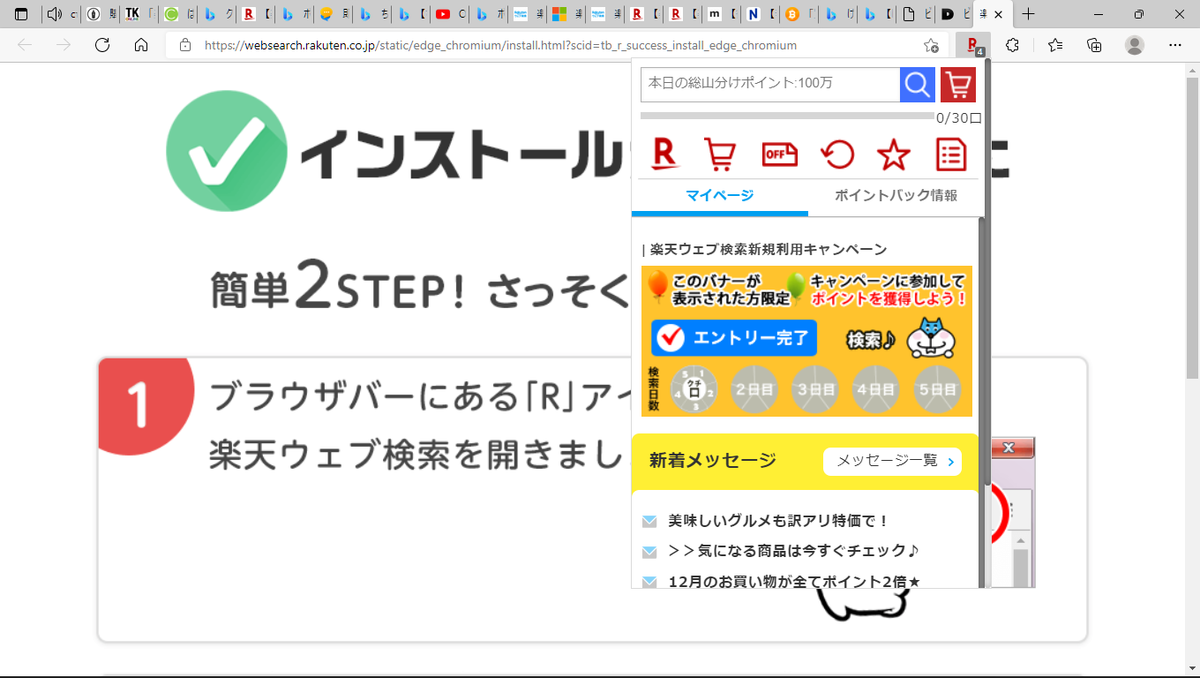Click the browser address bar URL

500,45
